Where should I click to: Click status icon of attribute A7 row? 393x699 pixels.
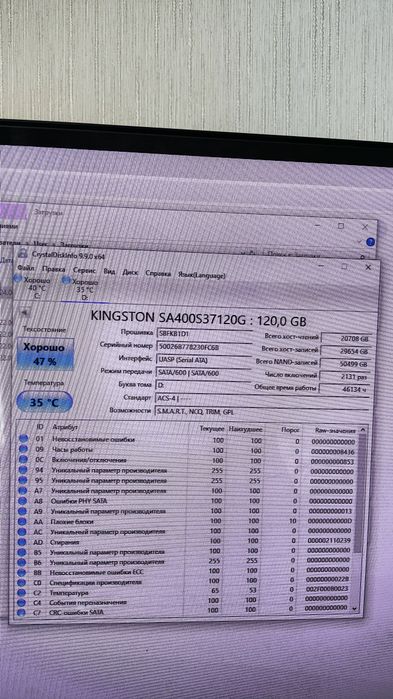[x=23, y=490]
